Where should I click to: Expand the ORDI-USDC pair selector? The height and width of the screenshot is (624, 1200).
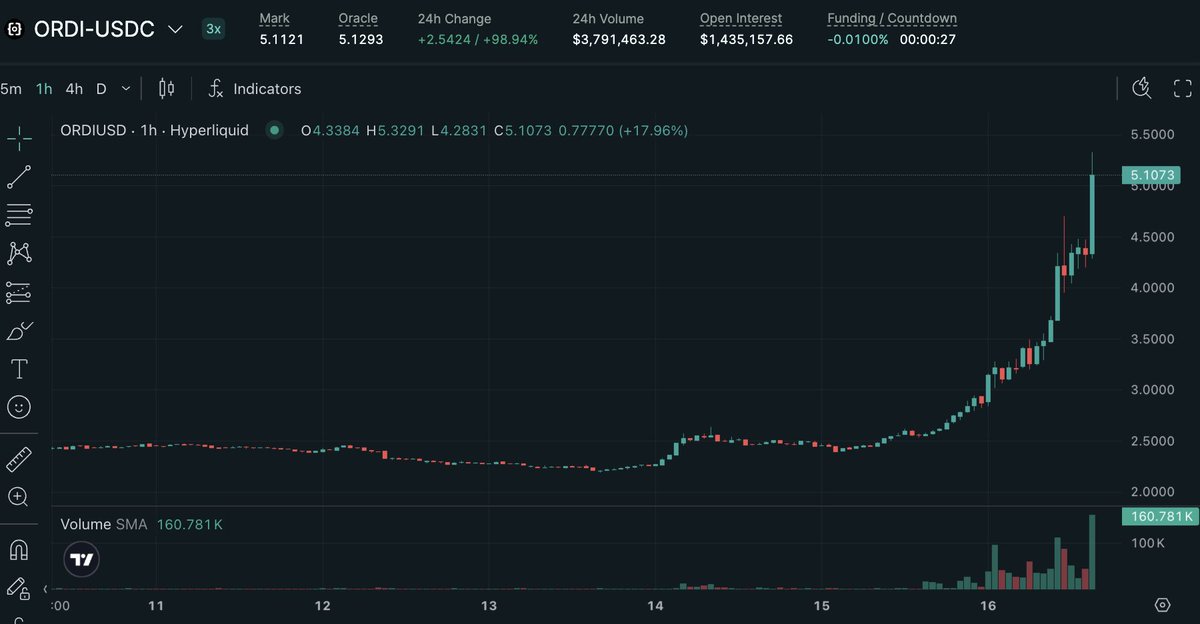click(176, 29)
